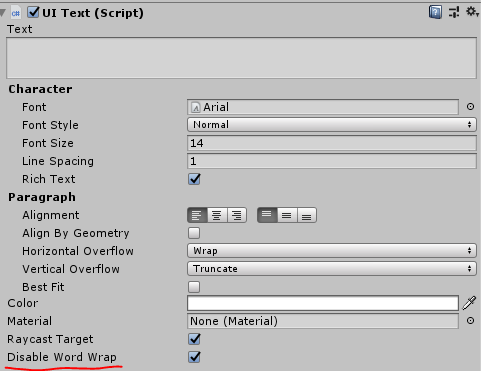Open the component help reference icon
The image size is (481, 371).
pos(435,12)
